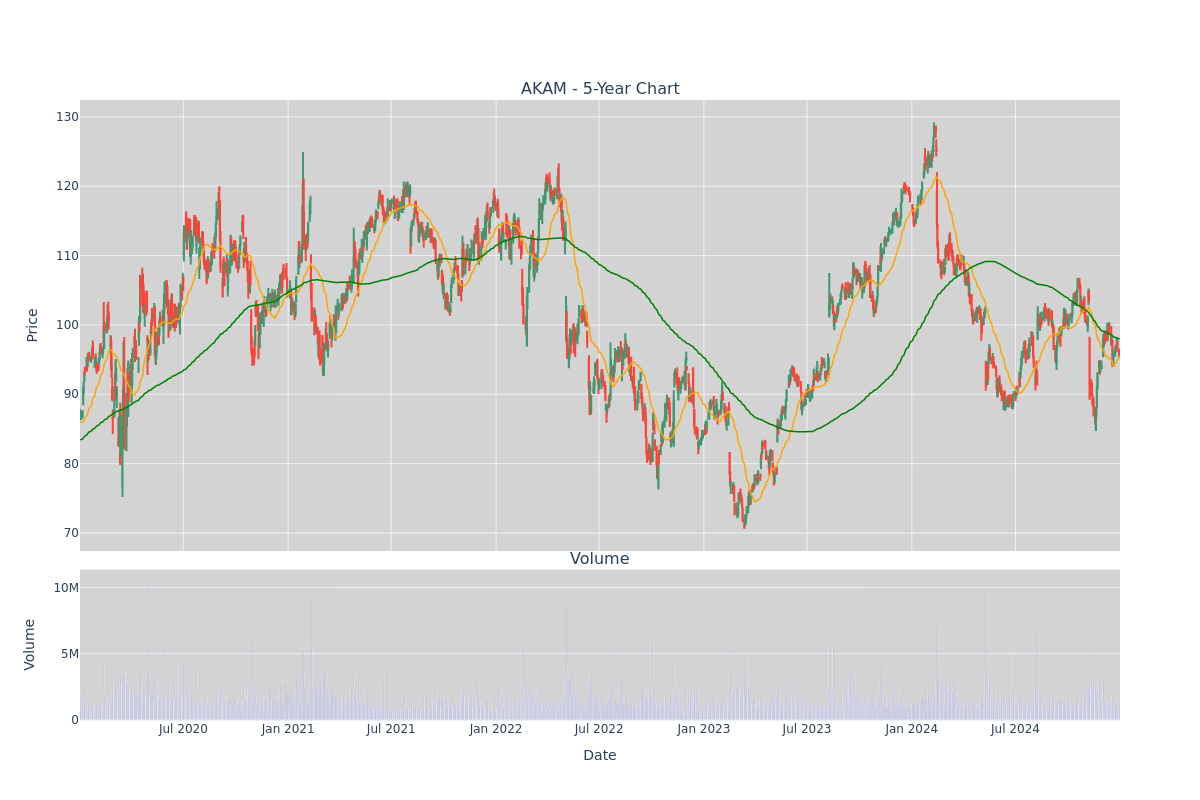Click the Jul 2023 date tick label

[807, 729]
